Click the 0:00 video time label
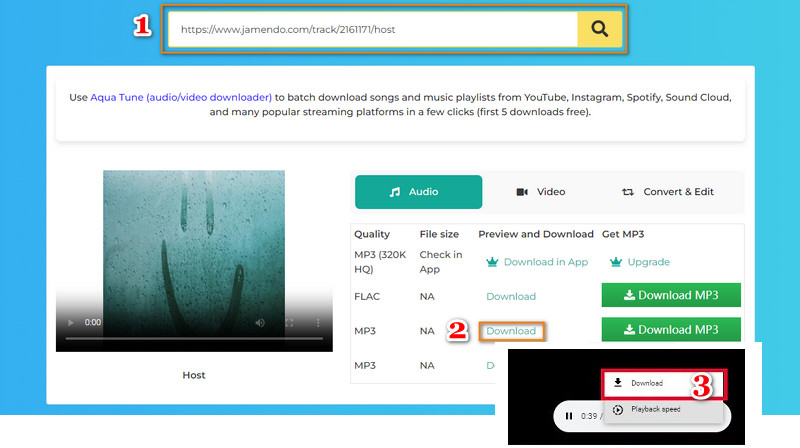Screen dimensions: 800x448 [x=92, y=322]
